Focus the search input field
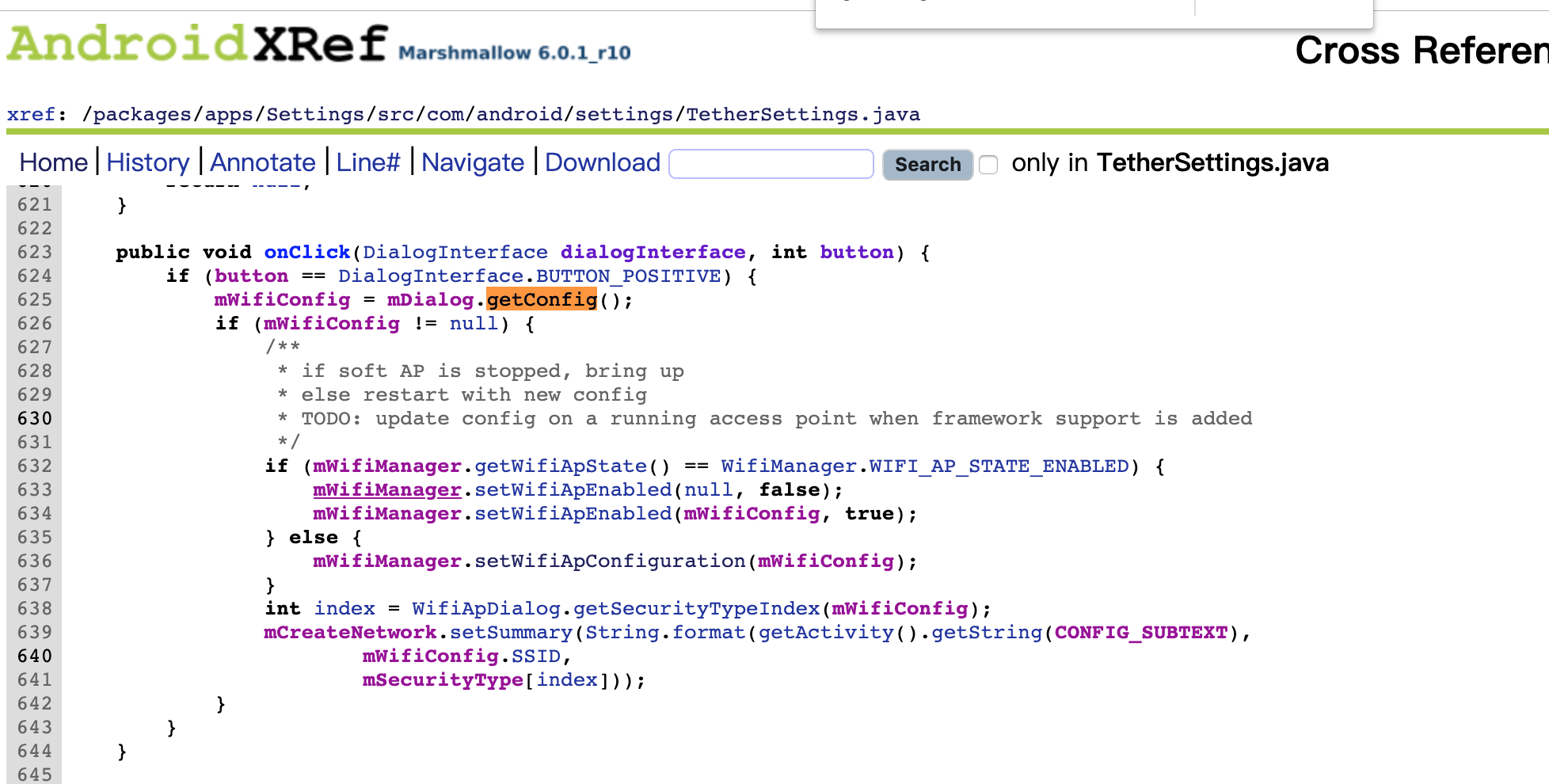The width and height of the screenshot is (1549, 784). [x=771, y=164]
